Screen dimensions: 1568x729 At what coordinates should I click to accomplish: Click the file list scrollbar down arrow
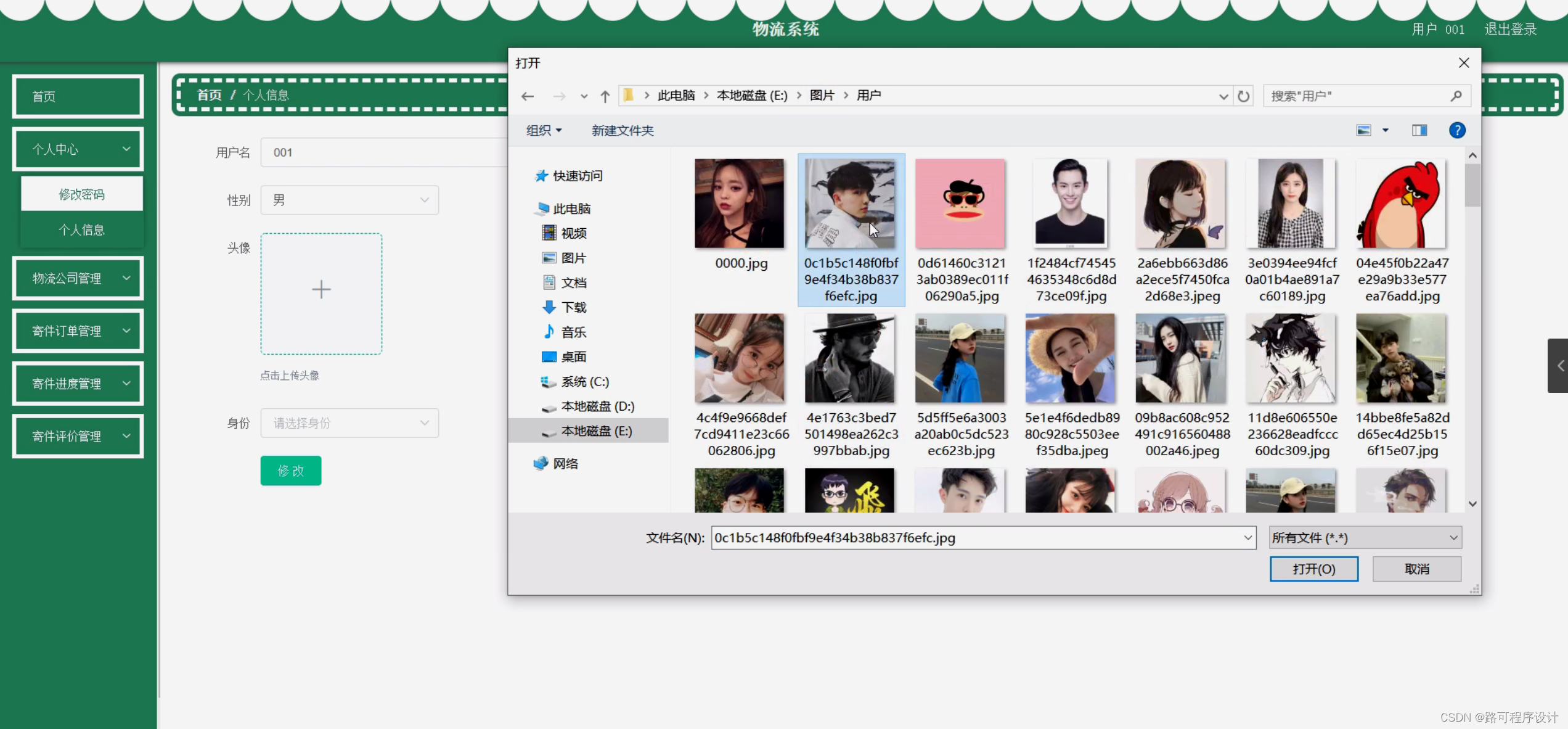tap(1472, 504)
